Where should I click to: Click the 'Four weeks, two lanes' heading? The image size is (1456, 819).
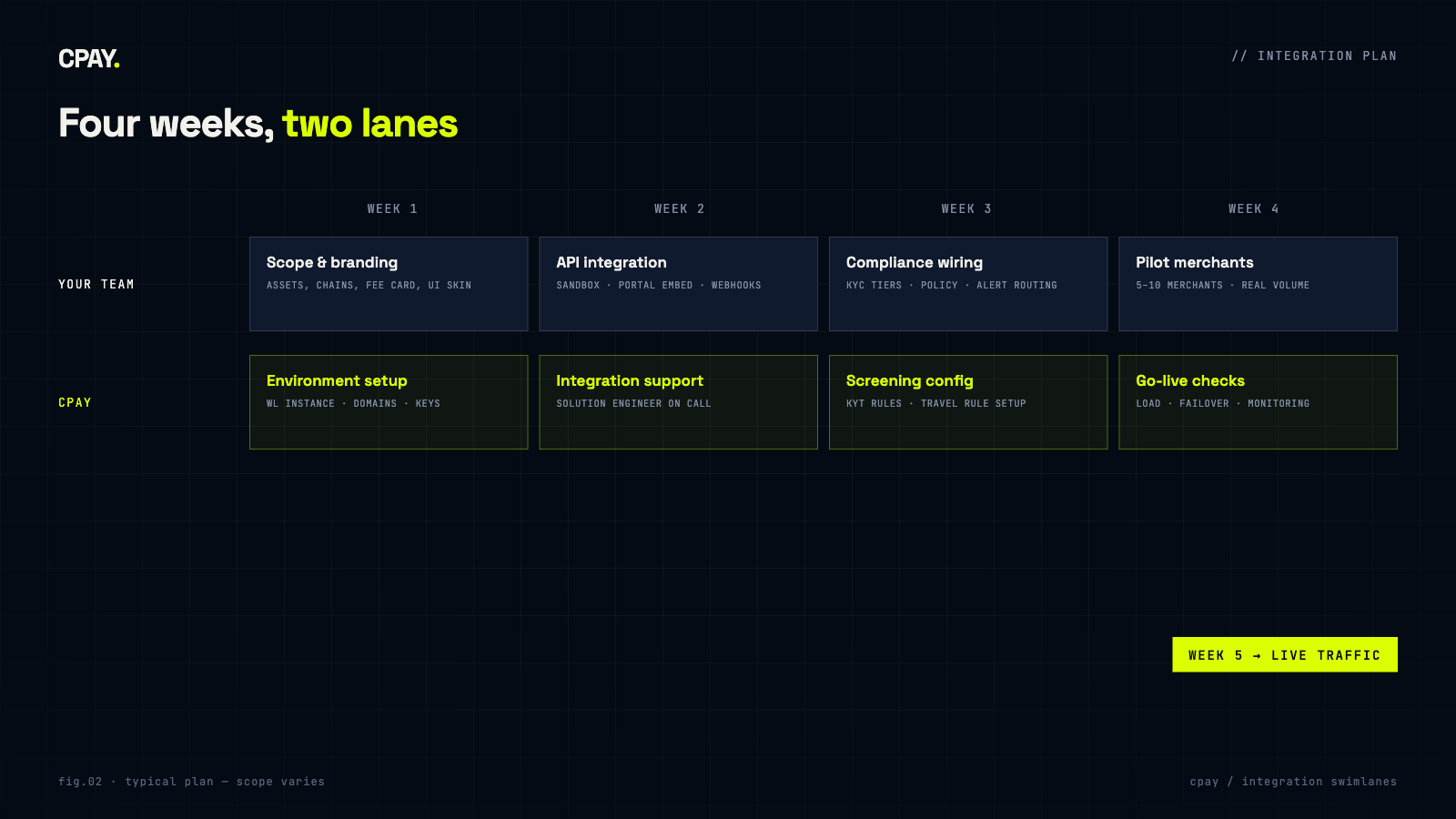tap(258, 123)
